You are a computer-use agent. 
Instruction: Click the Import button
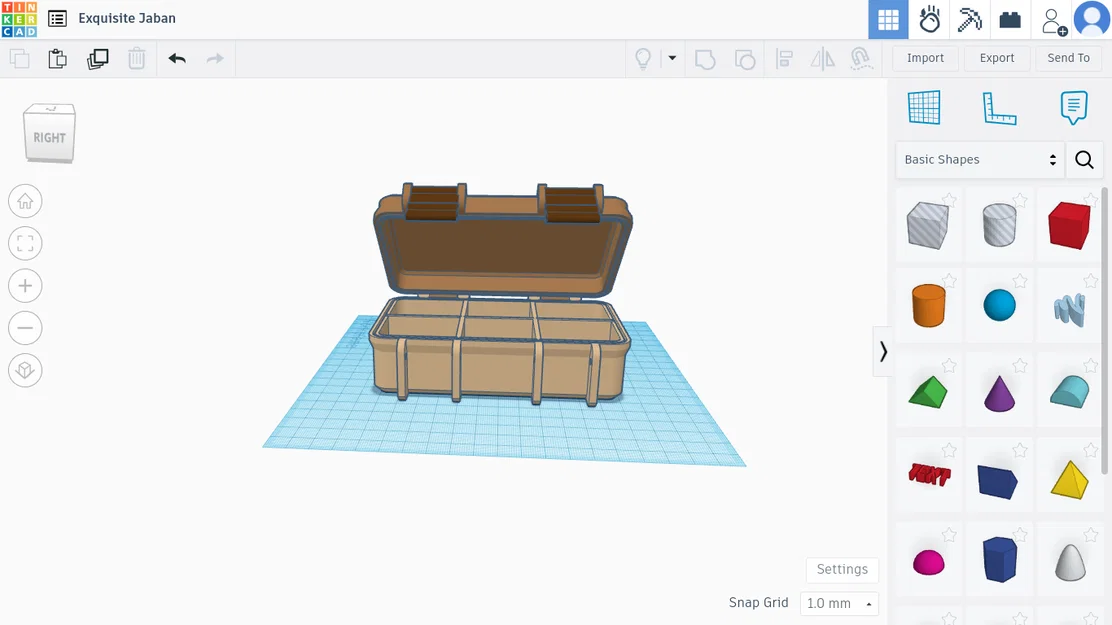click(925, 58)
